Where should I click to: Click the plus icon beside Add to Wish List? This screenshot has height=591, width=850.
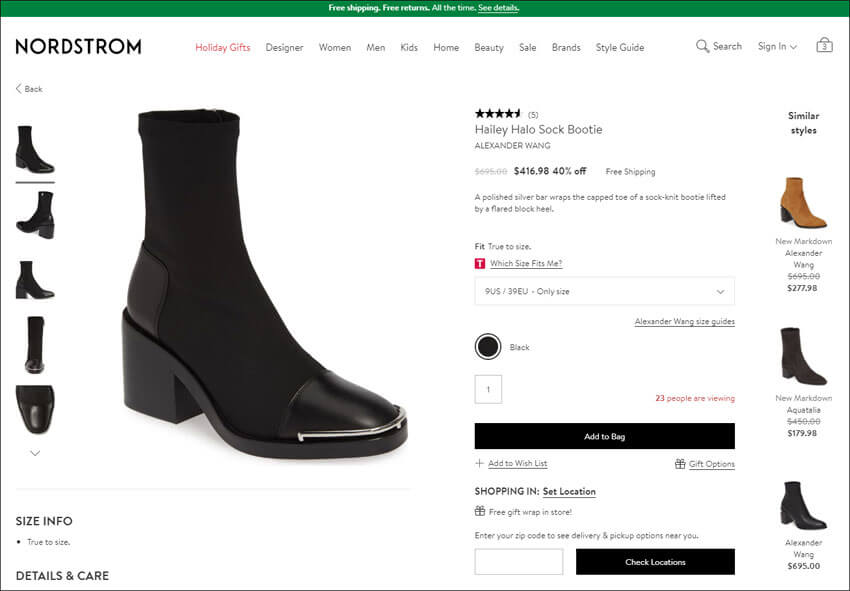coord(479,463)
